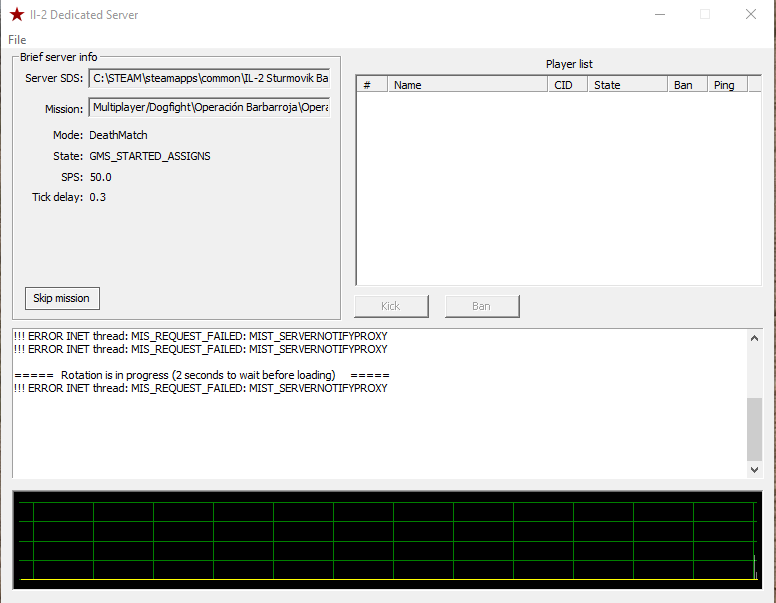Click the Tick delay value 0.3
The image size is (776, 603).
coord(97,197)
